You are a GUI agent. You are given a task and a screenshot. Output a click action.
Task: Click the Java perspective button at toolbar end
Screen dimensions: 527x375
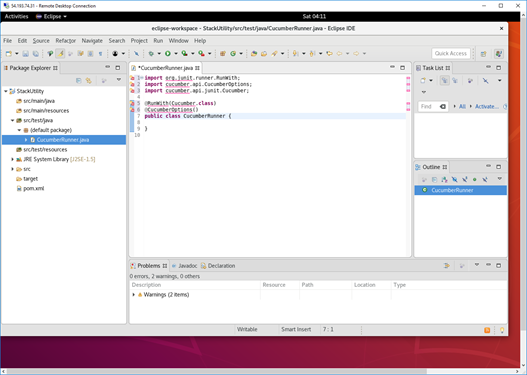[x=499, y=54]
